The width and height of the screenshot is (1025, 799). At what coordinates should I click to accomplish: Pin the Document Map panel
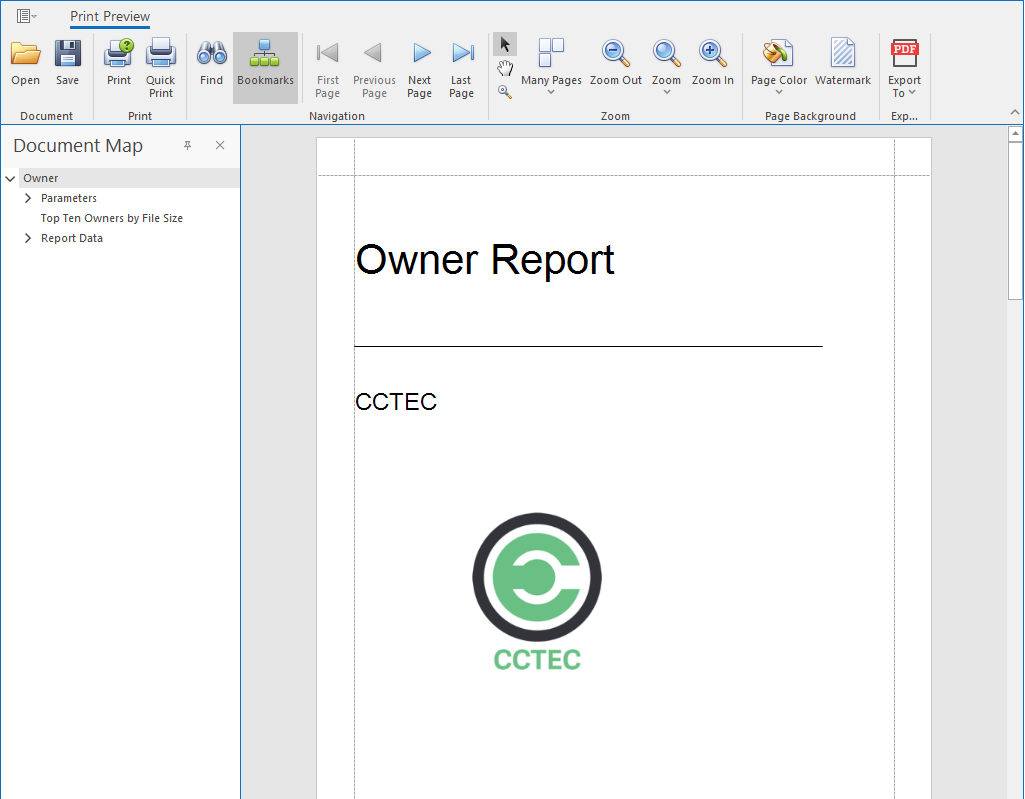tap(187, 146)
